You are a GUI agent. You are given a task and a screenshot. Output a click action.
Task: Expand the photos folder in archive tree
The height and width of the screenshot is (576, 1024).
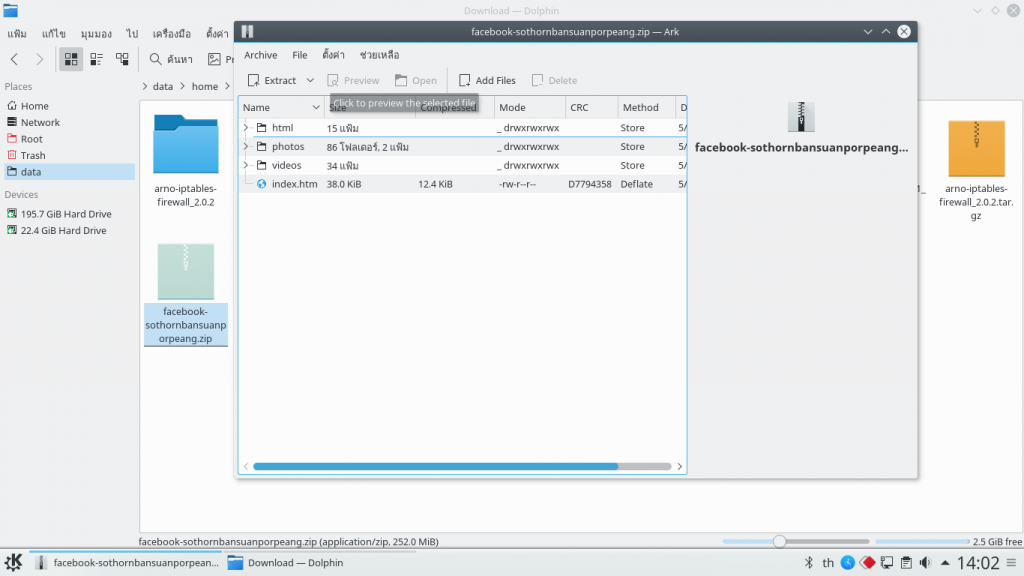(246, 146)
